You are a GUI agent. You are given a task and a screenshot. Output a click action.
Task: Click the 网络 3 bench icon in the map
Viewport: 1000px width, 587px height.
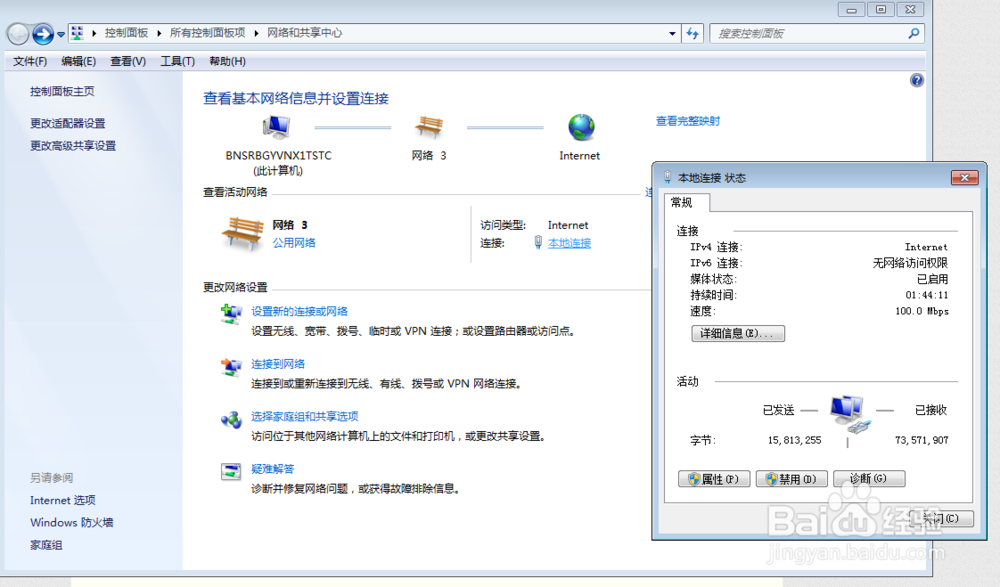(429, 128)
